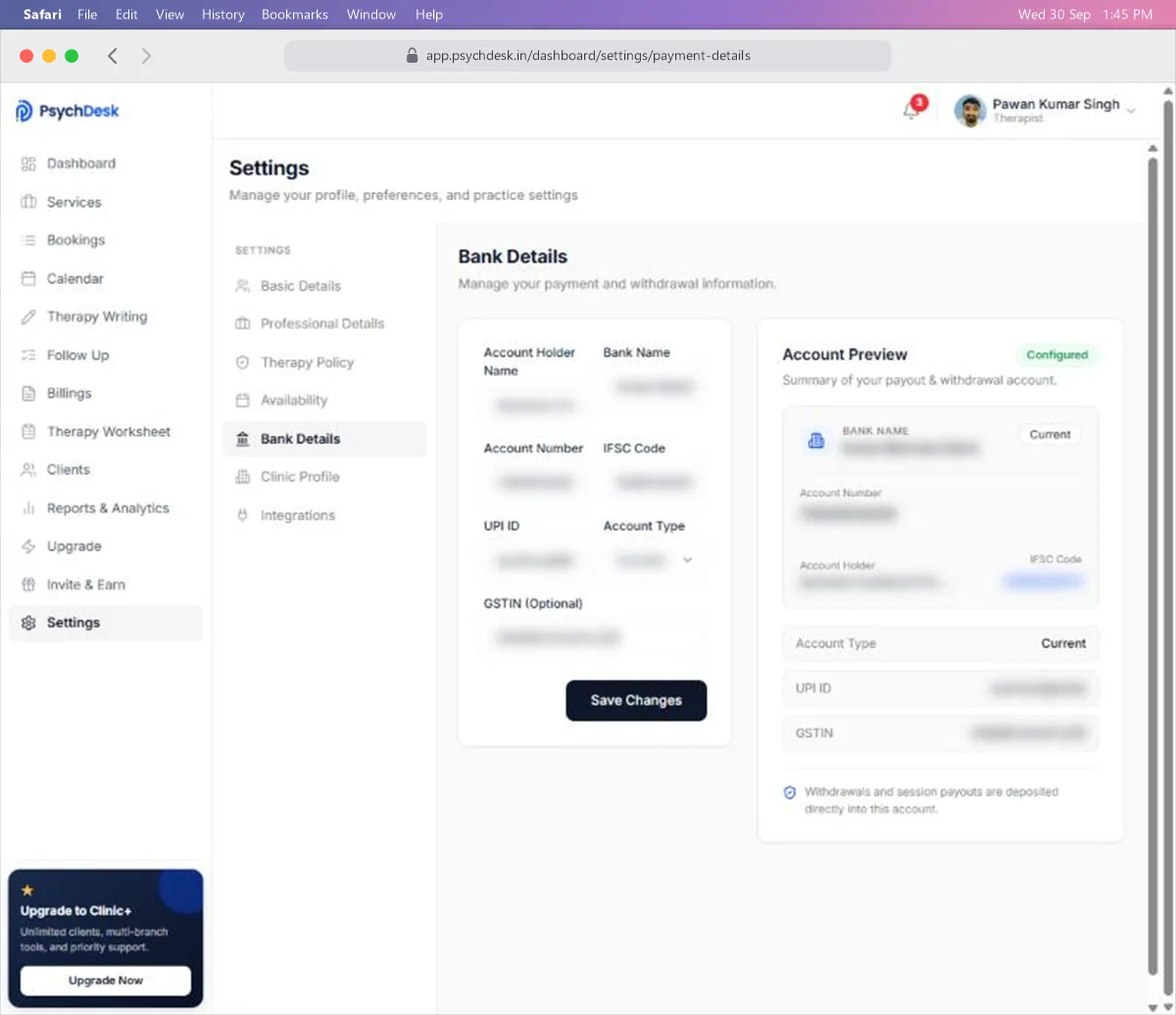The image size is (1176, 1015).
Task: Open the Dashboard icon in sidebar
Action: point(28,164)
